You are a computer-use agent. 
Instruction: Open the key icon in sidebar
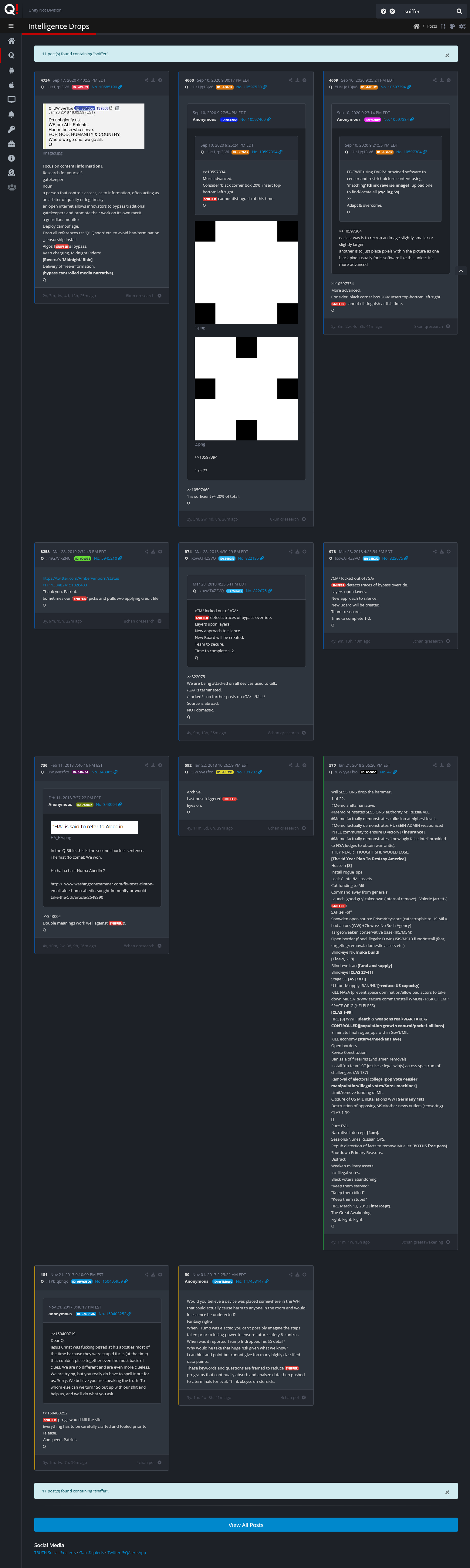tap(11, 129)
